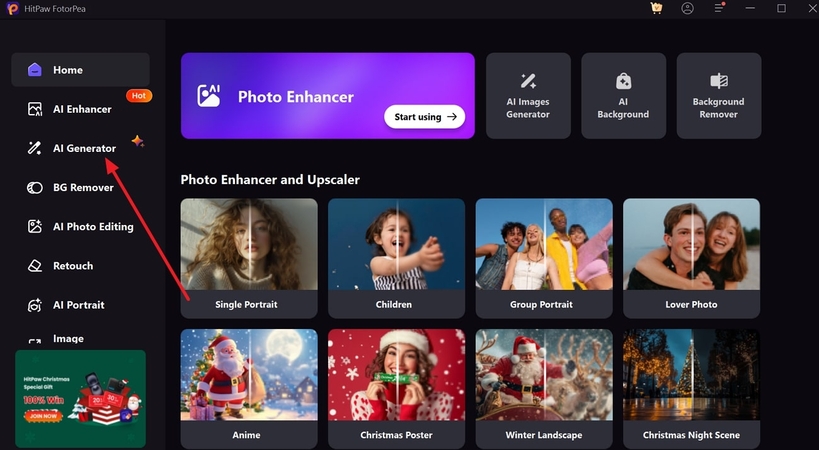Click the AI Photo Editing sidebar icon
This screenshot has width=819, height=450.
tap(34, 227)
